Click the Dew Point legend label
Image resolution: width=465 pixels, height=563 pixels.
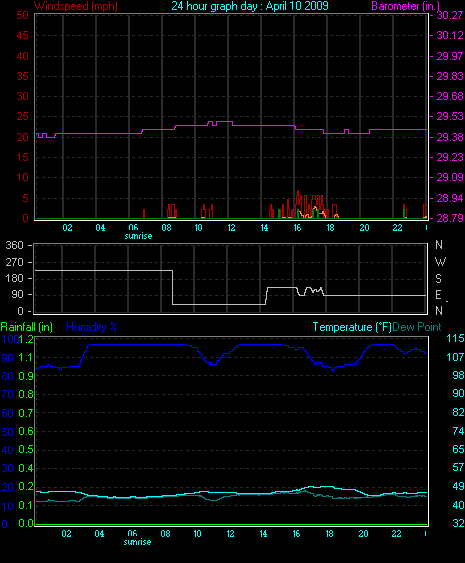417,327
